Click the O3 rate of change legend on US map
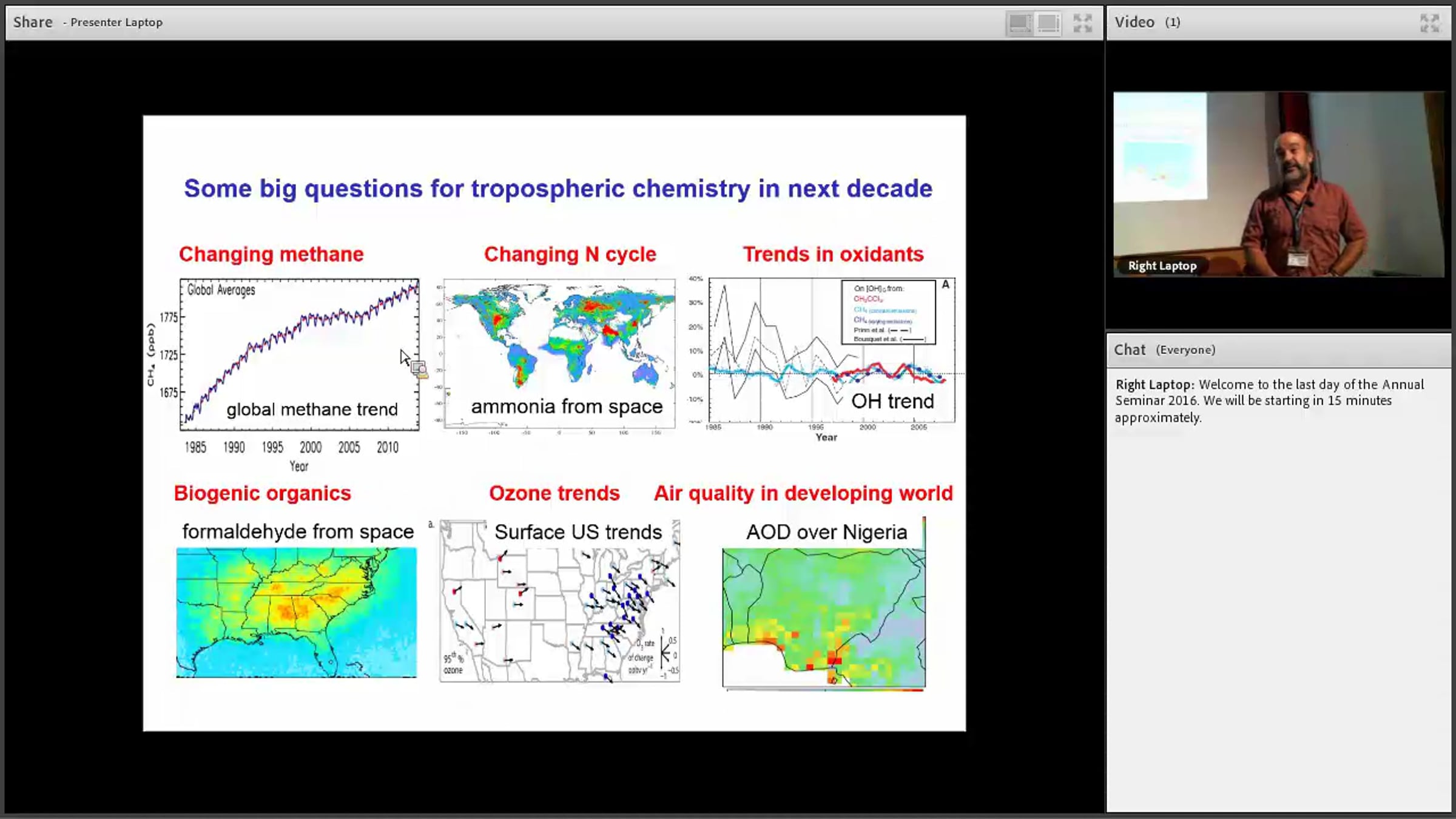The image size is (1456, 819). click(x=653, y=654)
